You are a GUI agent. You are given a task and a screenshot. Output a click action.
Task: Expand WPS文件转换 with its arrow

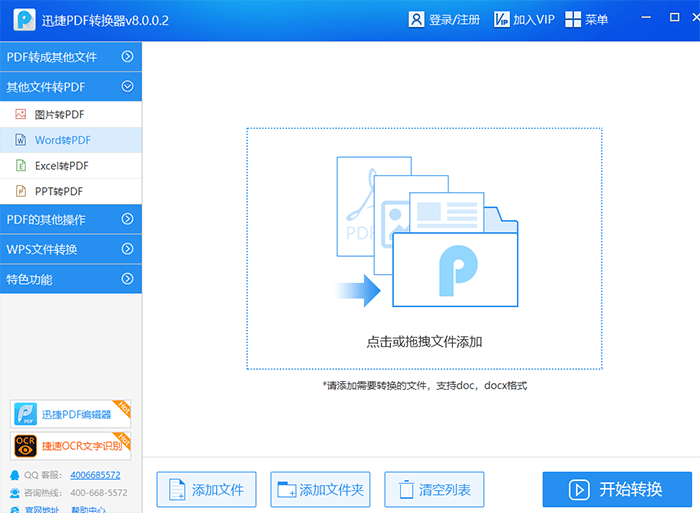pyautogui.click(x=127, y=249)
